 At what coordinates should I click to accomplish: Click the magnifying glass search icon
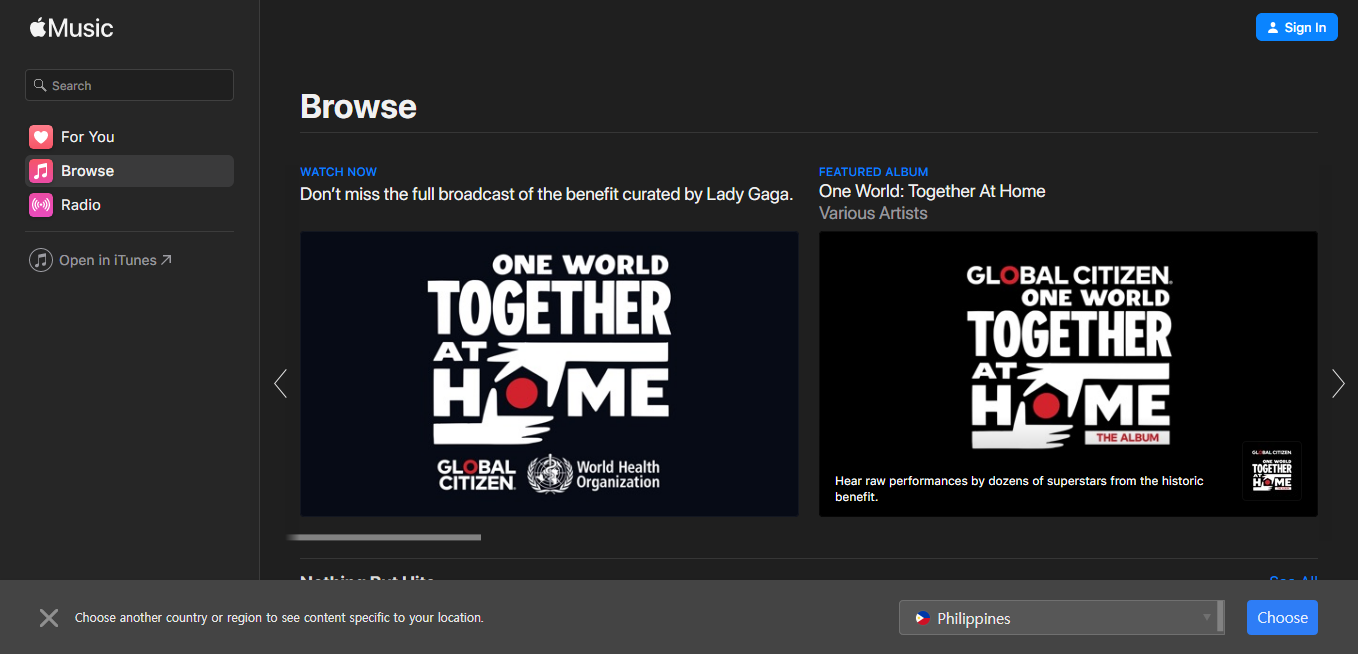tap(40, 86)
